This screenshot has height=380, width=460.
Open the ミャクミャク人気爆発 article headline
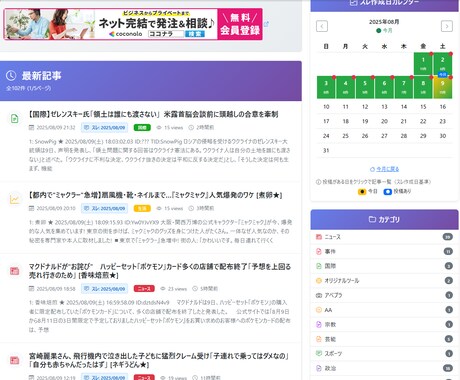[x=155, y=195]
